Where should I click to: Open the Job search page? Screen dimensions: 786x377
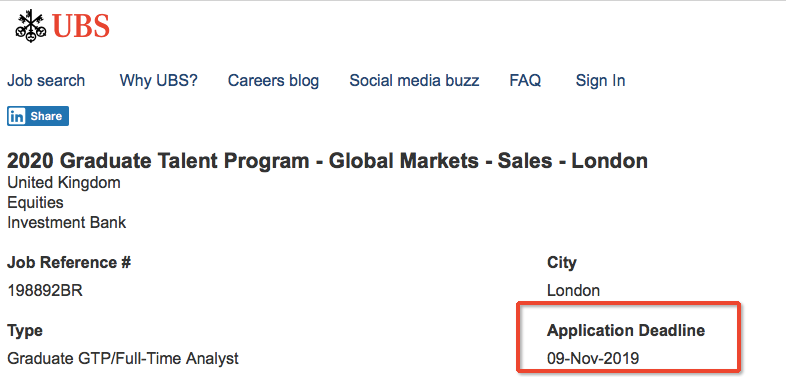tap(46, 81)
